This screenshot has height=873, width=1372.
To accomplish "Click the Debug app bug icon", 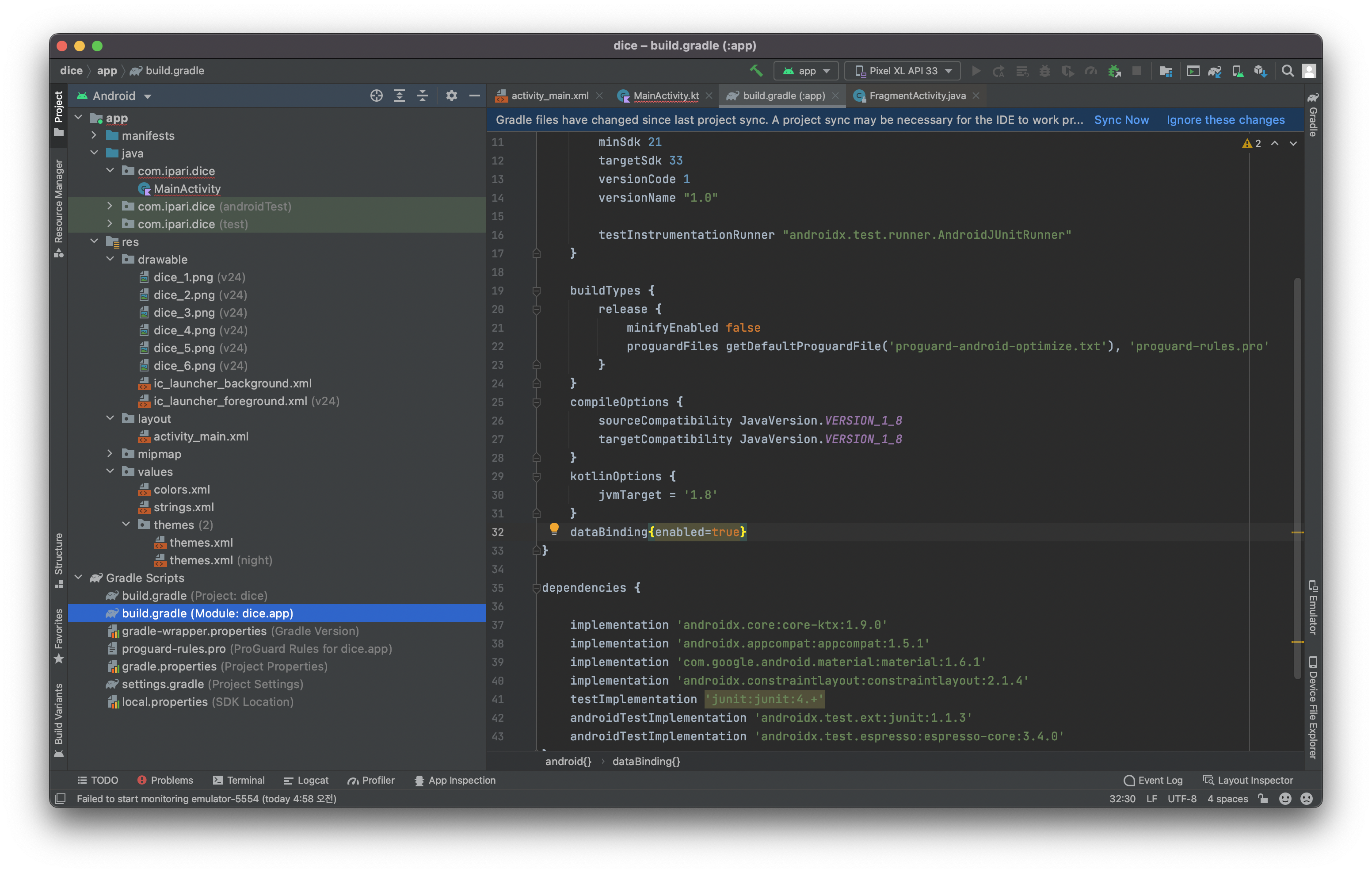I will 1044,71.
